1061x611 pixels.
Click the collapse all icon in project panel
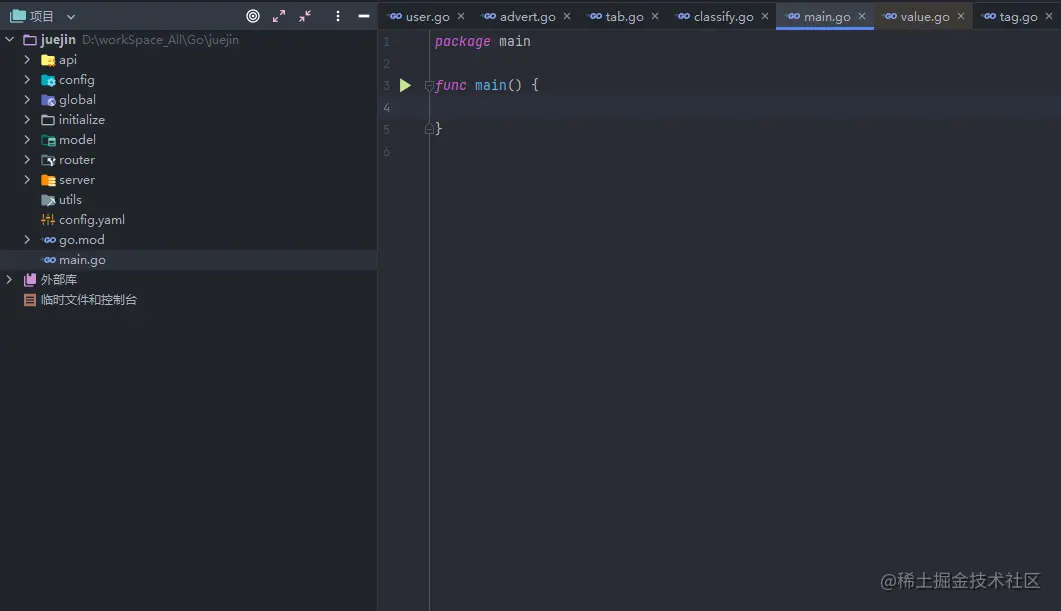305,16
